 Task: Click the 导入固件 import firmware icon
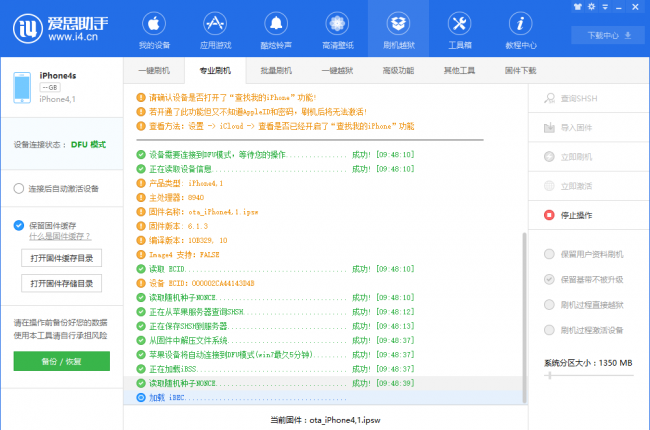click(549, 128)
